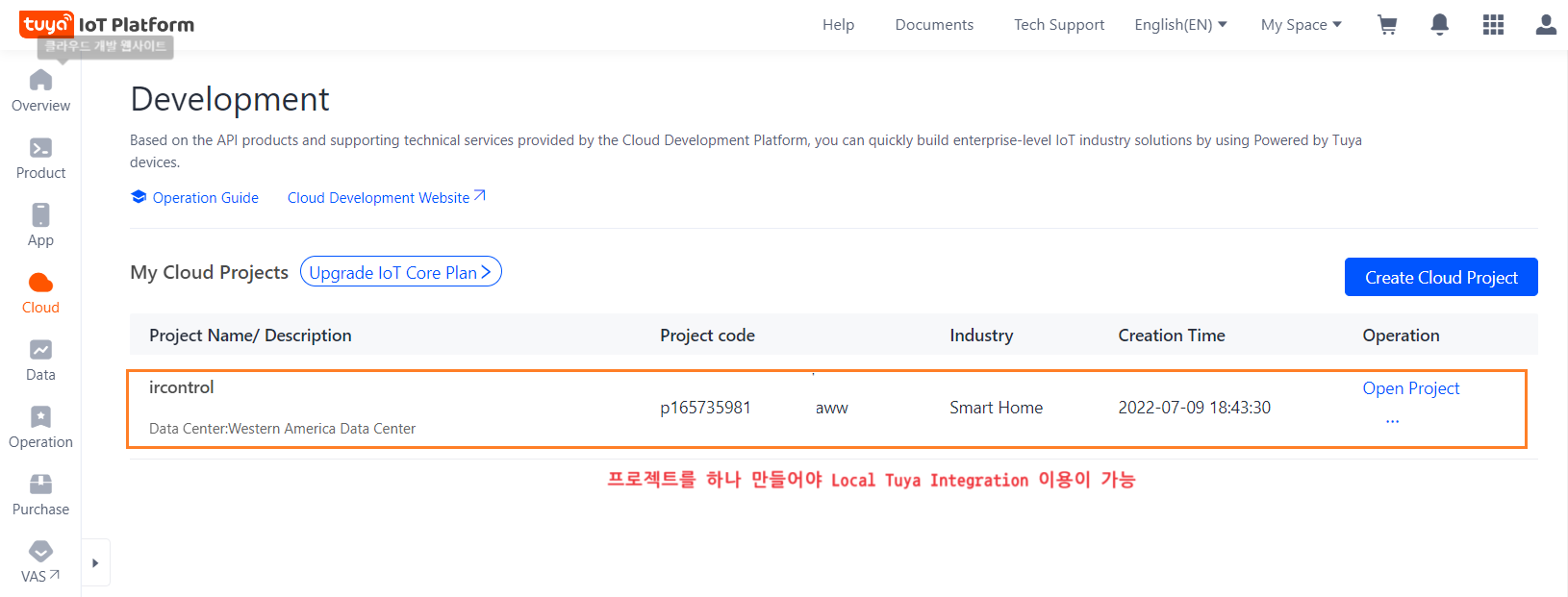
Task: Click the Create Cloud Project button
Action: point(1441,277)
